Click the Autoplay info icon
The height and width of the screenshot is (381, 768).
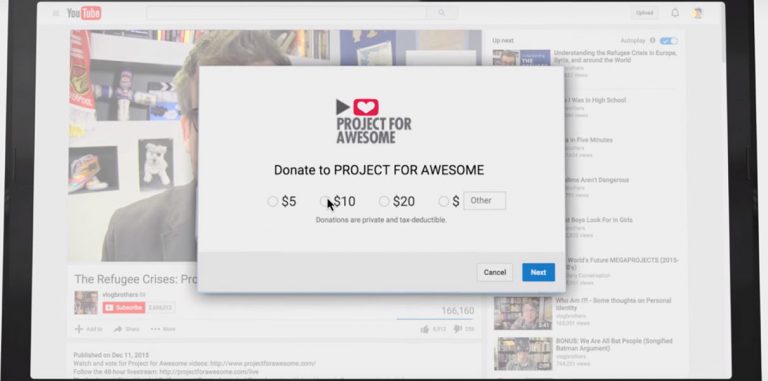click(652, 41)
